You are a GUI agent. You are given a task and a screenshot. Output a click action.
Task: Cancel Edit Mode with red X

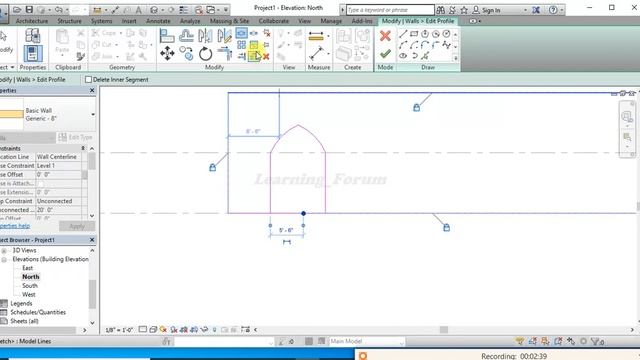click(385, 36)
